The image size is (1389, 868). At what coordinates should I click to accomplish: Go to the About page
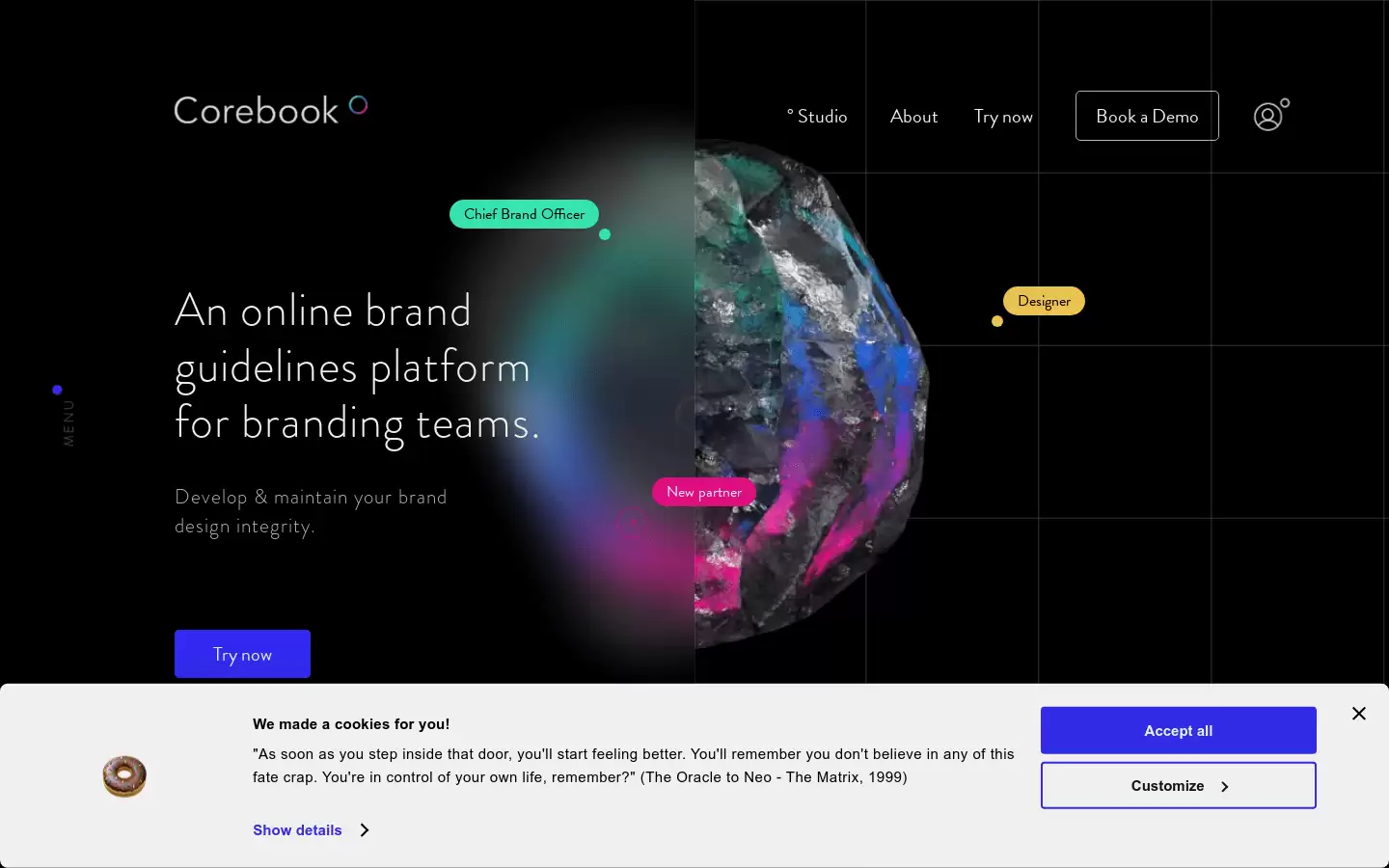[913, 117]
